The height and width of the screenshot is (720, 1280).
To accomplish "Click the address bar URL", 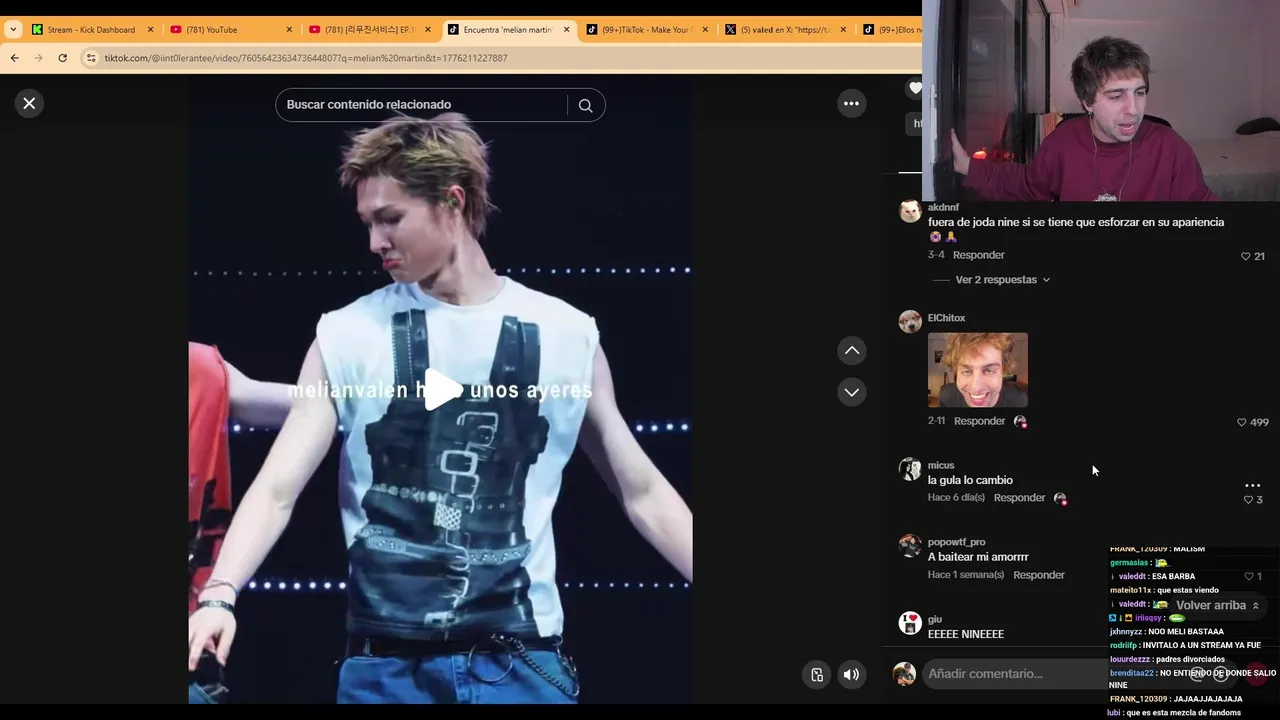I will 306,58.
